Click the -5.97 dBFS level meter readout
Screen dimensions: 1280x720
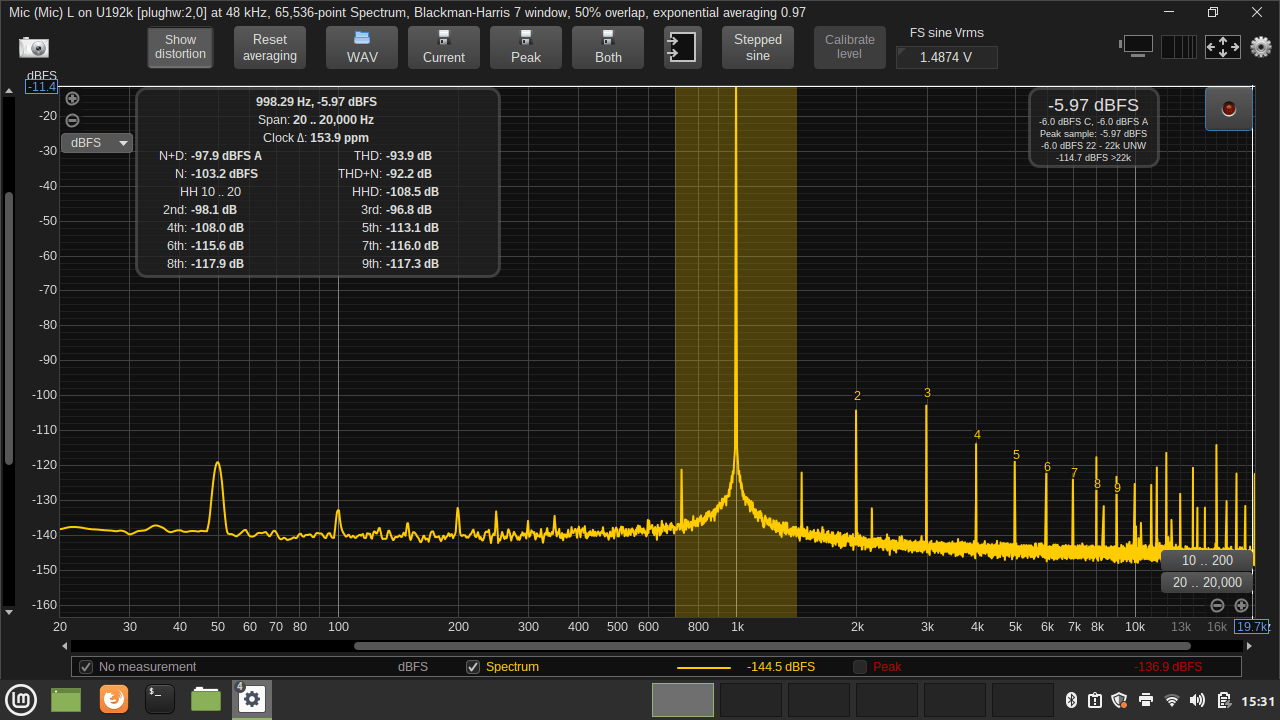coord(1094,104)
